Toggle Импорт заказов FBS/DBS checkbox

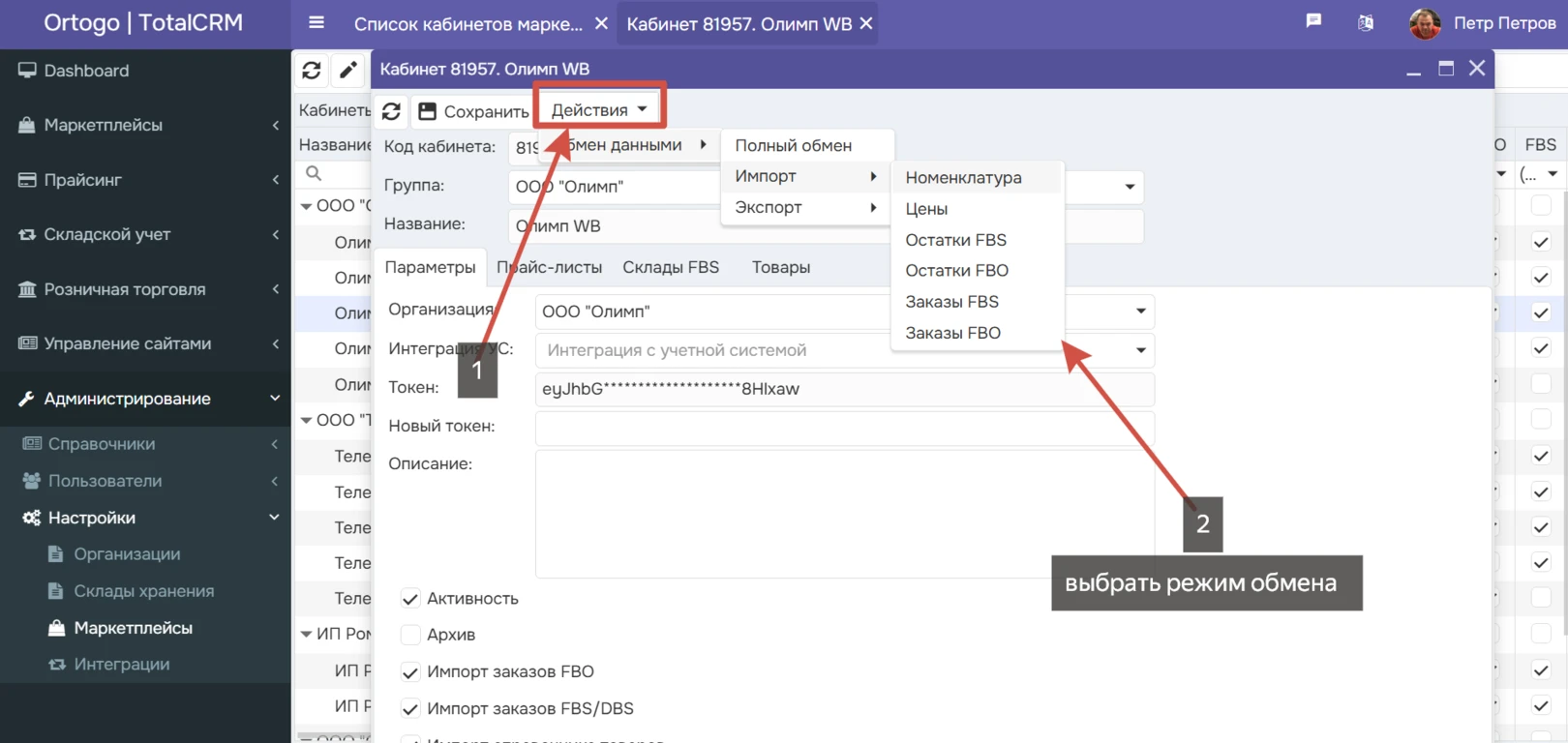[410, 708]
